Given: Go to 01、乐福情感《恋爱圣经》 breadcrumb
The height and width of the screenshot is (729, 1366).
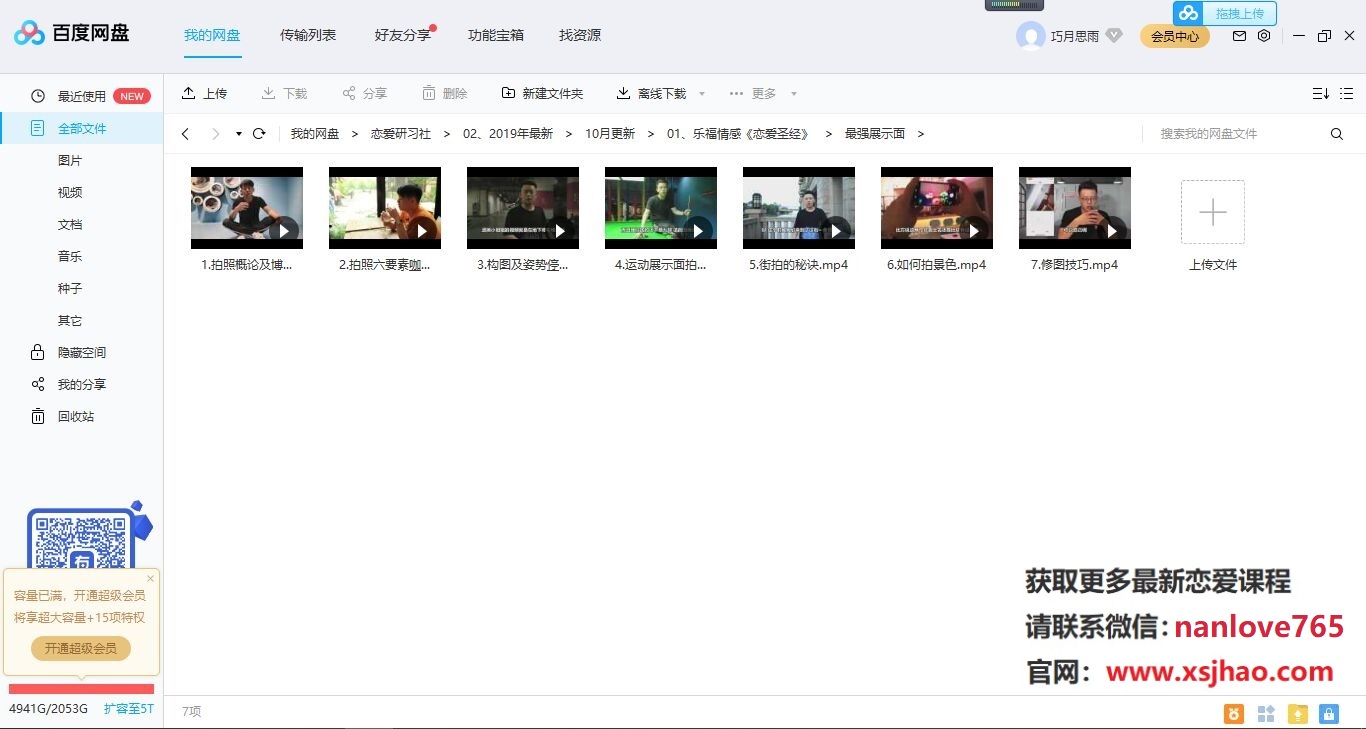Looking at the screenshot, I should [737, 133].
